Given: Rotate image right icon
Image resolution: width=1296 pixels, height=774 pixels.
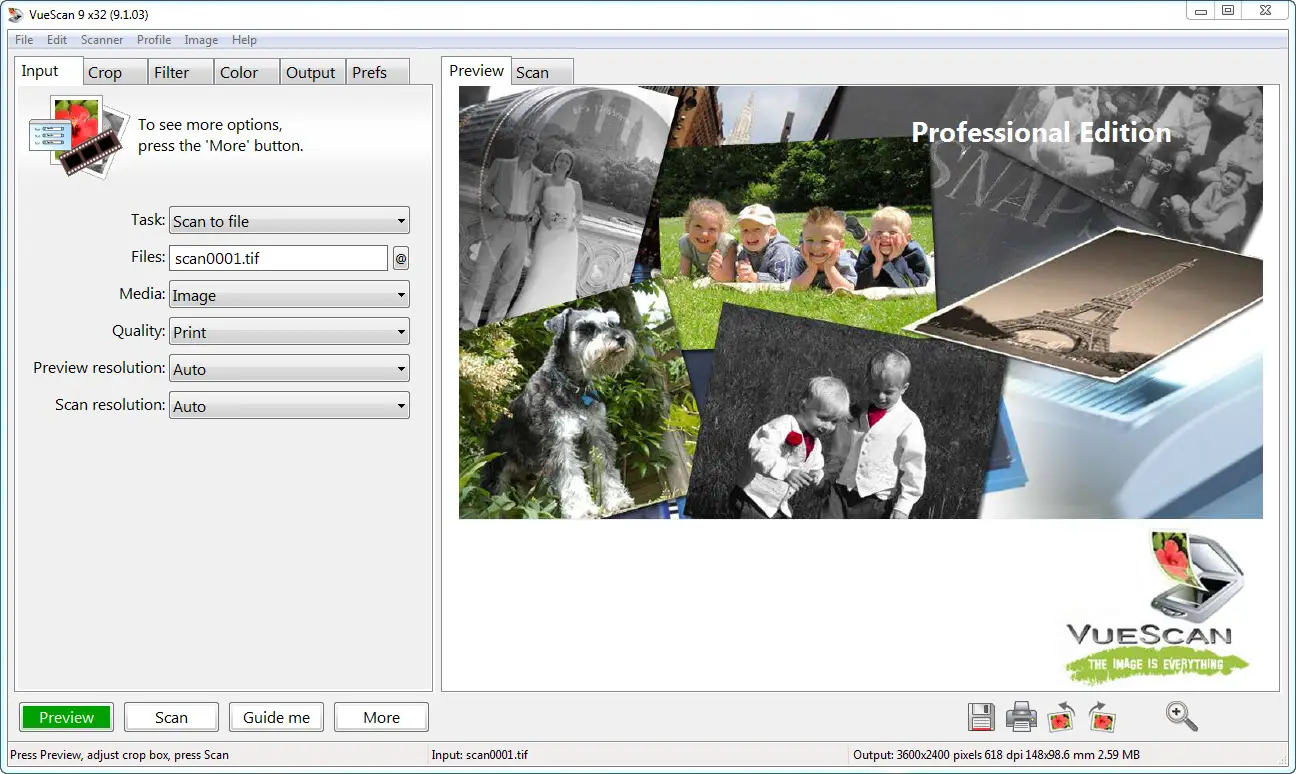Looking at the screenshot, I should (x=1102, y=716).
